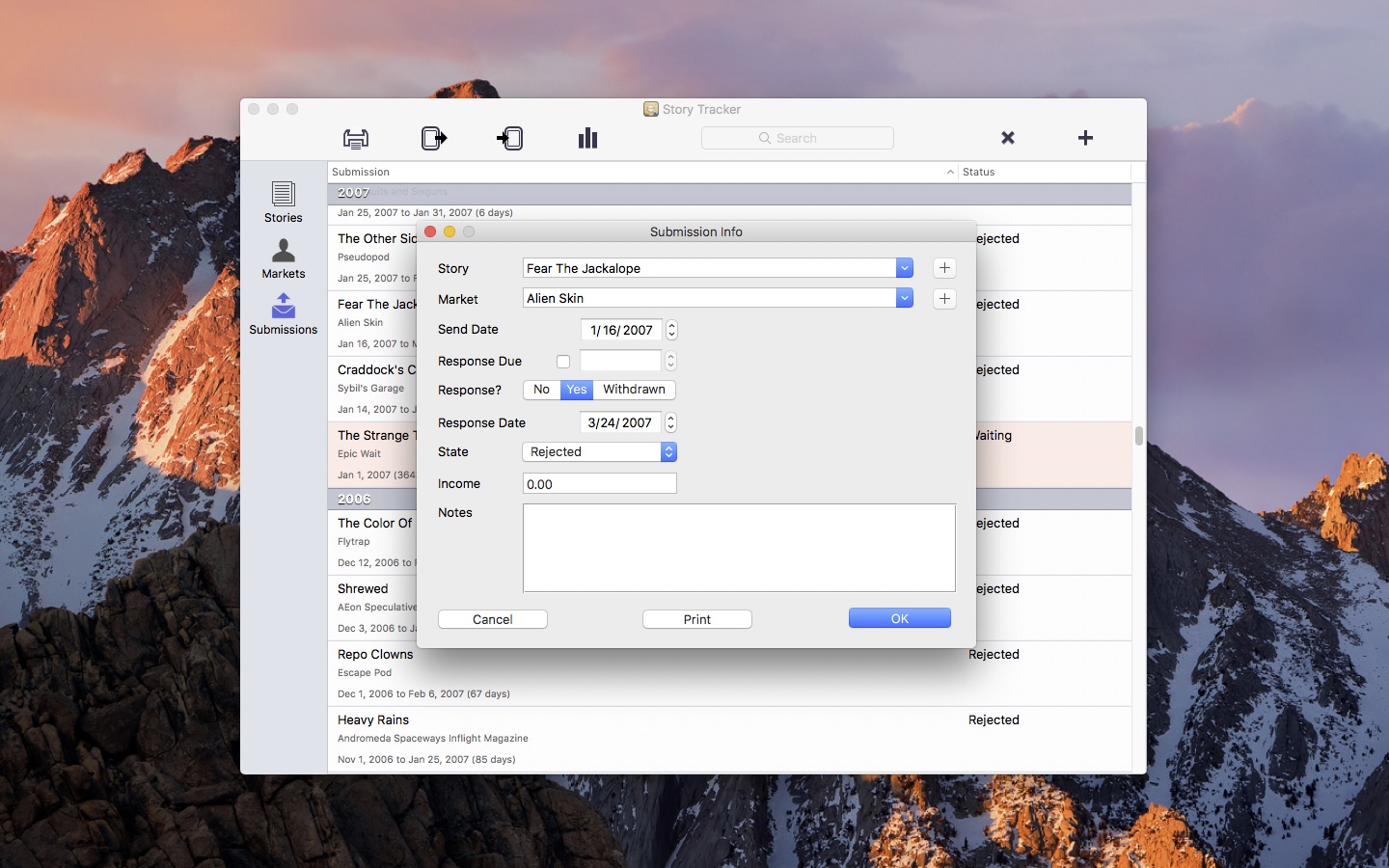Click the Story Tracker title icon
1389x868 pixels.
[x=651, y=109]
